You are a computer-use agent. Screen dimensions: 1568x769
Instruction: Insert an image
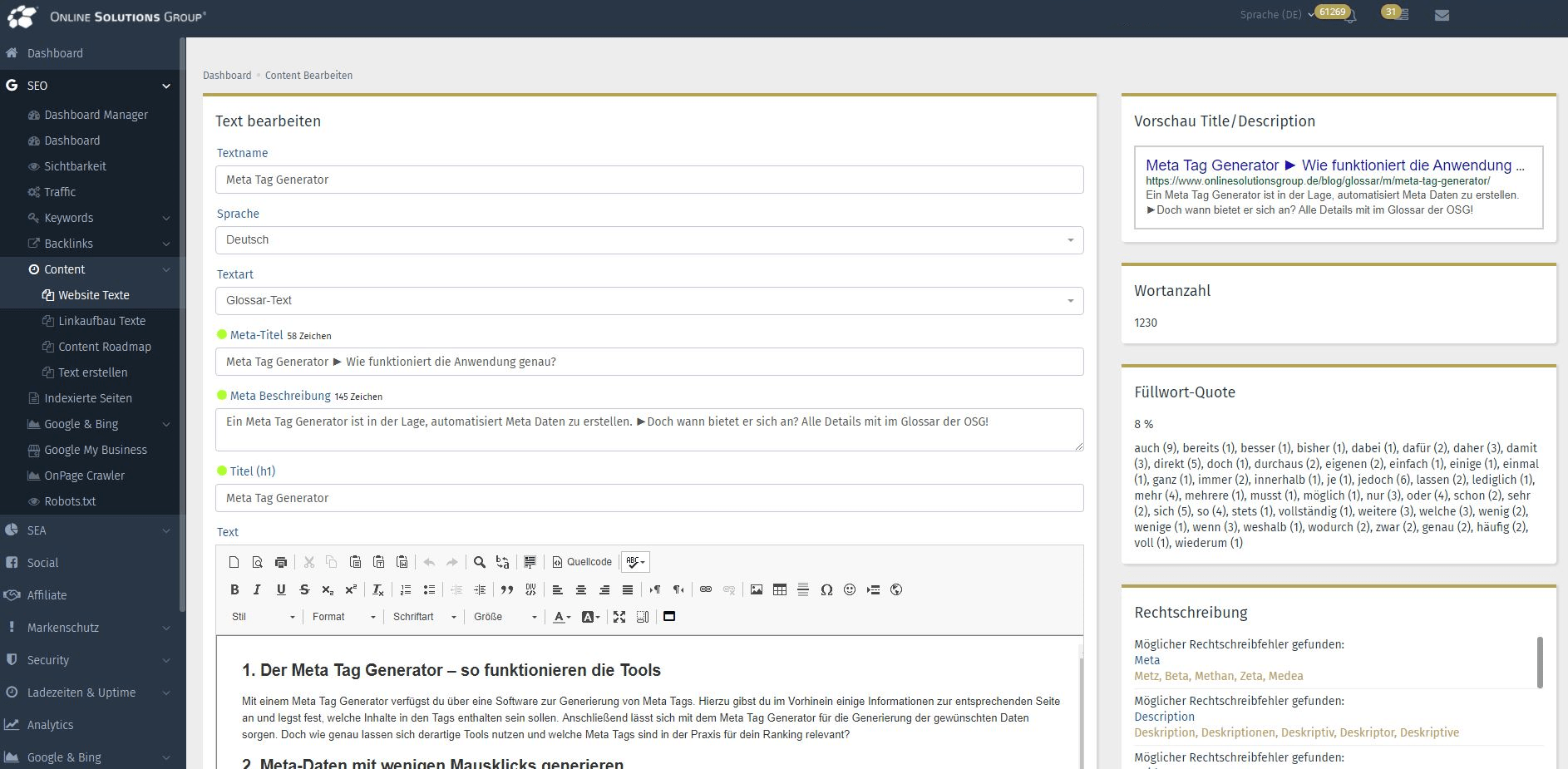click(x=757, y=589)
